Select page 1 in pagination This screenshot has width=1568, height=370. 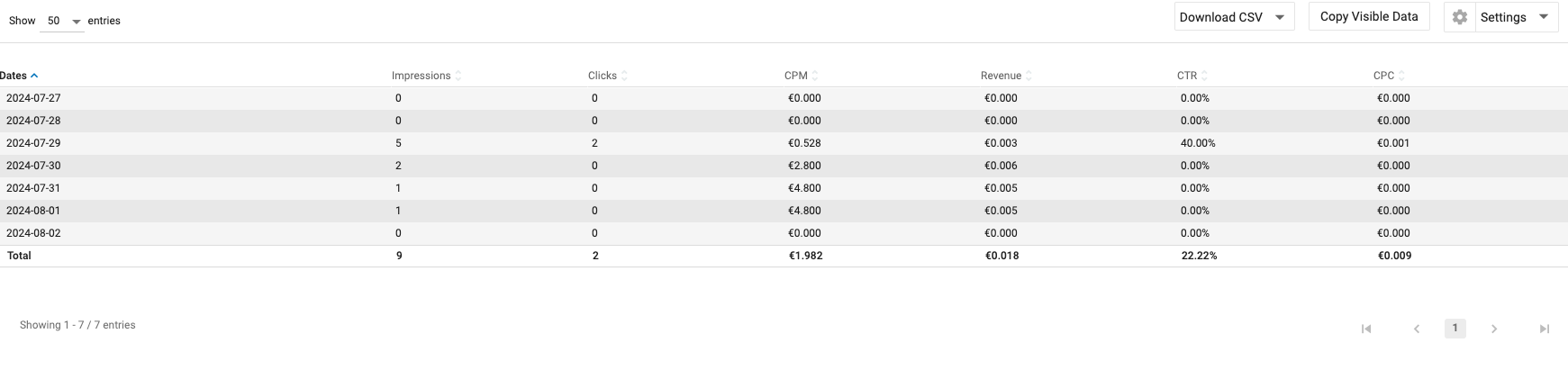tap(1455, 329)
